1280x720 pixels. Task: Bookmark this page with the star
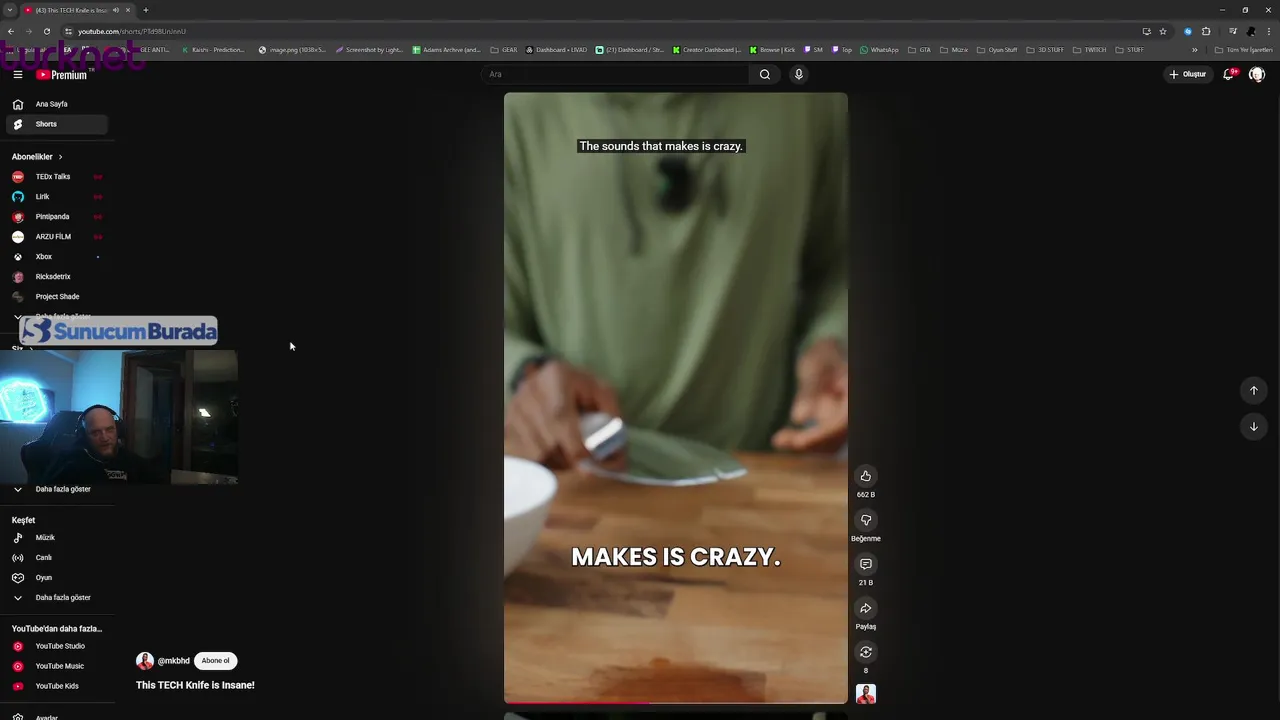click(x=1163, y=31)
